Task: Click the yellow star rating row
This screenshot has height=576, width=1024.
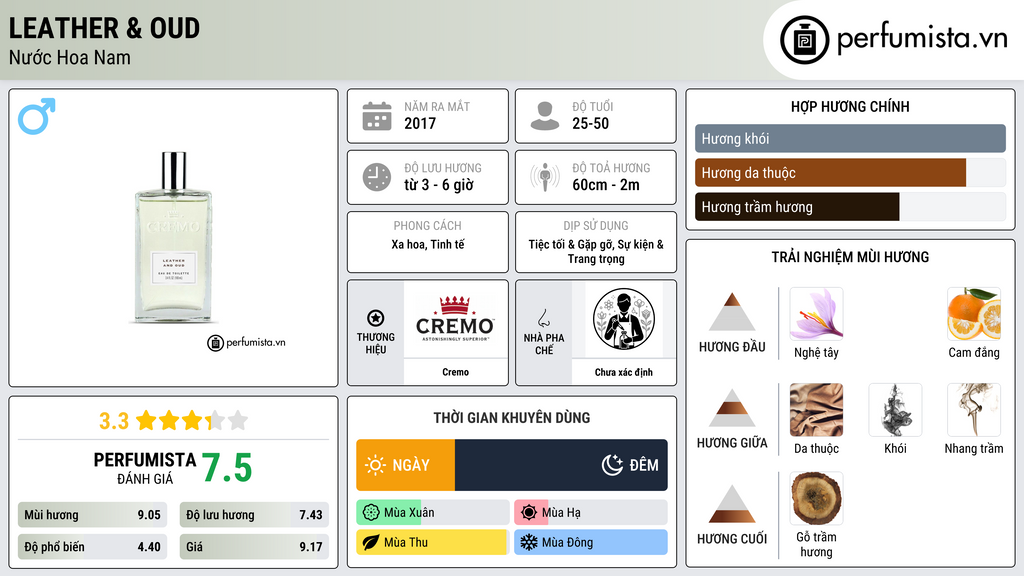Action: tap(192, 421)
